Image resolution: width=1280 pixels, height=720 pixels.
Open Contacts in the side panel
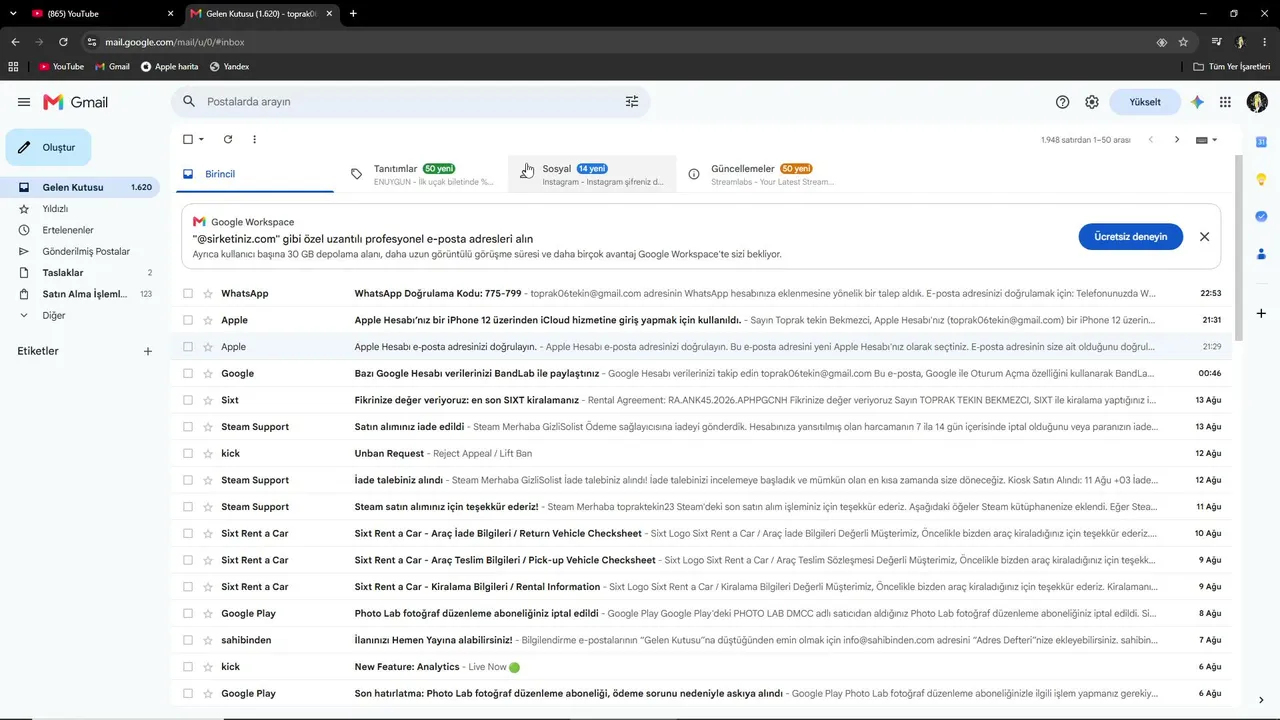click(1261, 253)
